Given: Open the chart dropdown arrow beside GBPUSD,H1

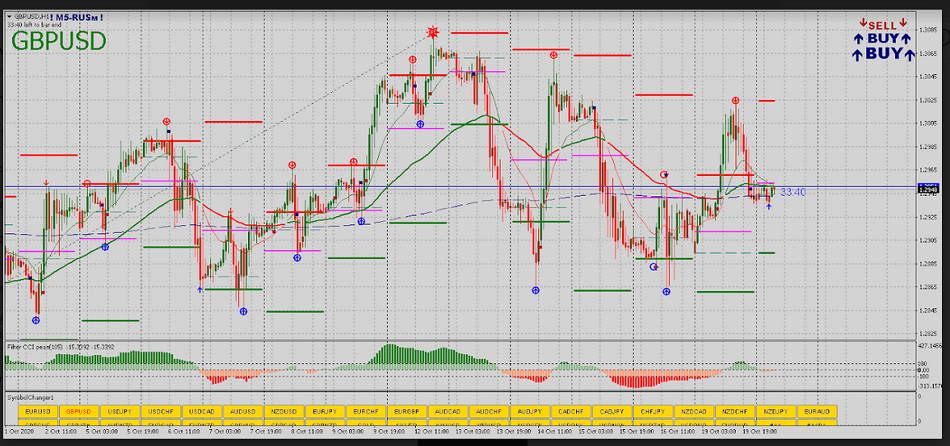Looking at the screenshot, I should (8, 18).
